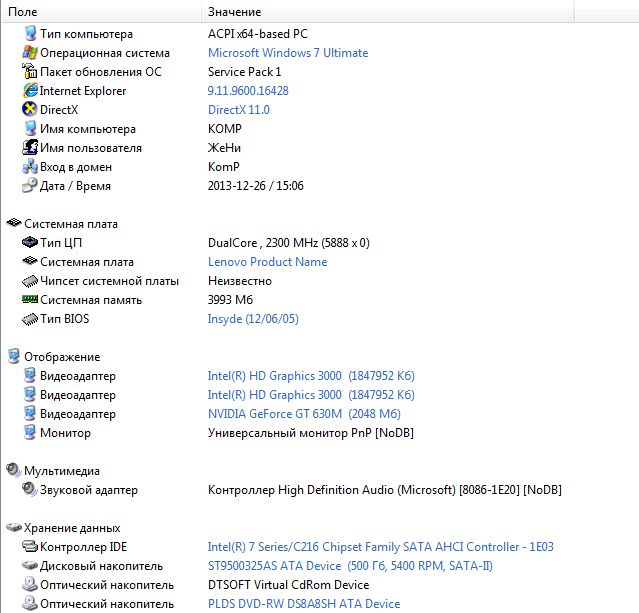
Task: Click the Контроллер IDE icon
Action: pos(30,546)
